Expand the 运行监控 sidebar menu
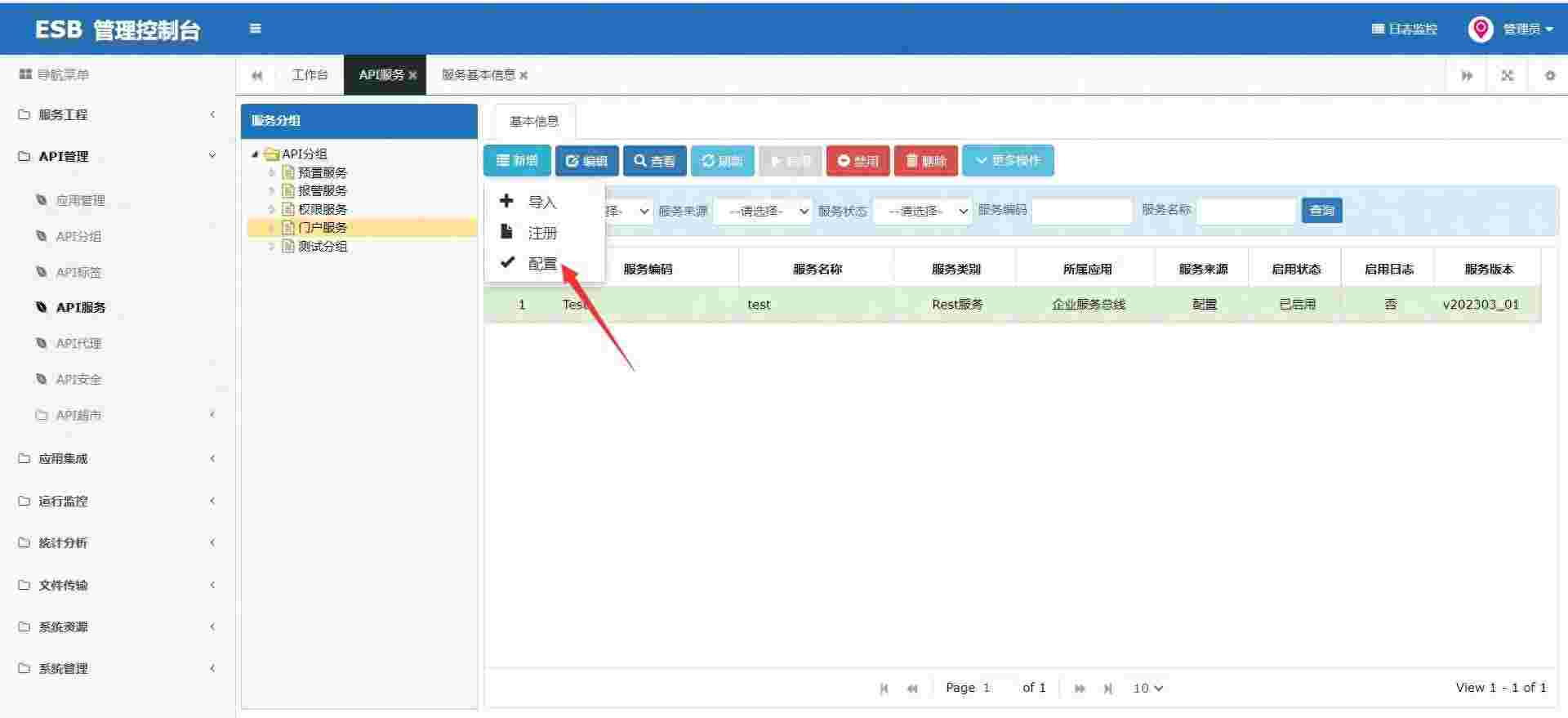The image size is (1568, 718). coord(118,501)
